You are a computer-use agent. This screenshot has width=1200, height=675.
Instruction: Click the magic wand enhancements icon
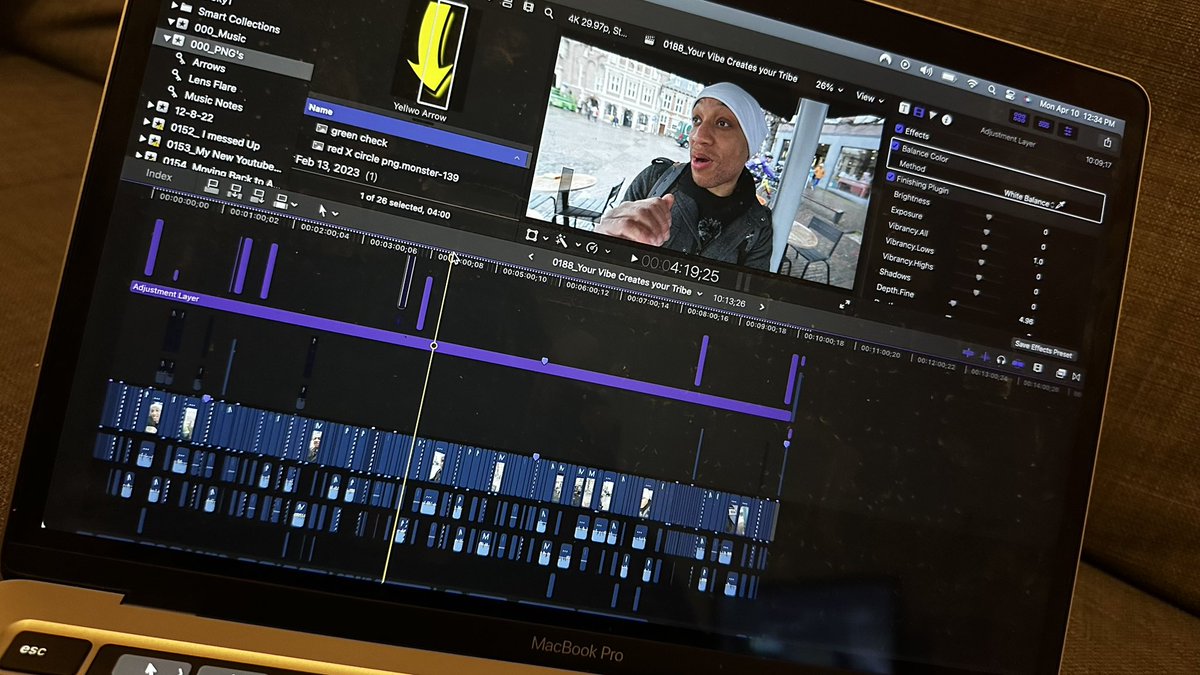click(x=561, y=240)
